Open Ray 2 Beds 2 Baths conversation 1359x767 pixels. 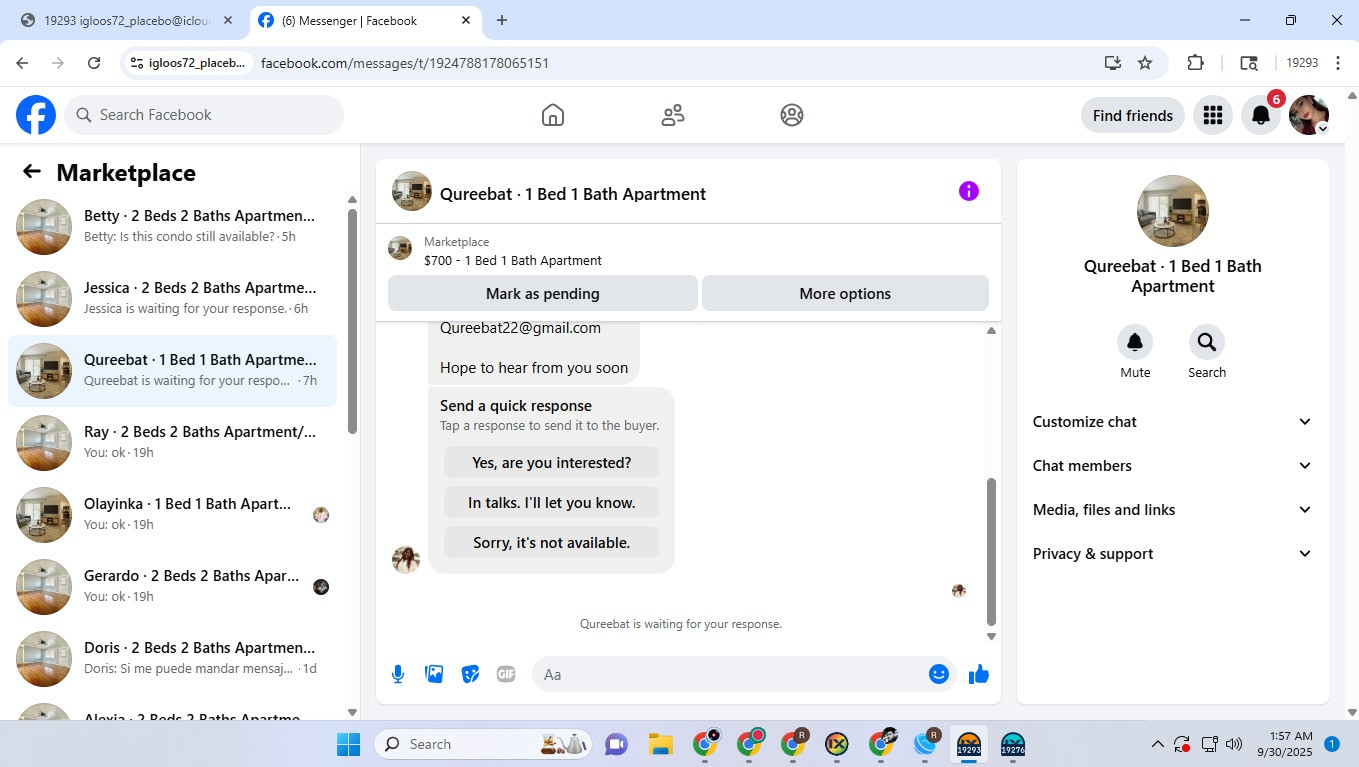[172, 443]
